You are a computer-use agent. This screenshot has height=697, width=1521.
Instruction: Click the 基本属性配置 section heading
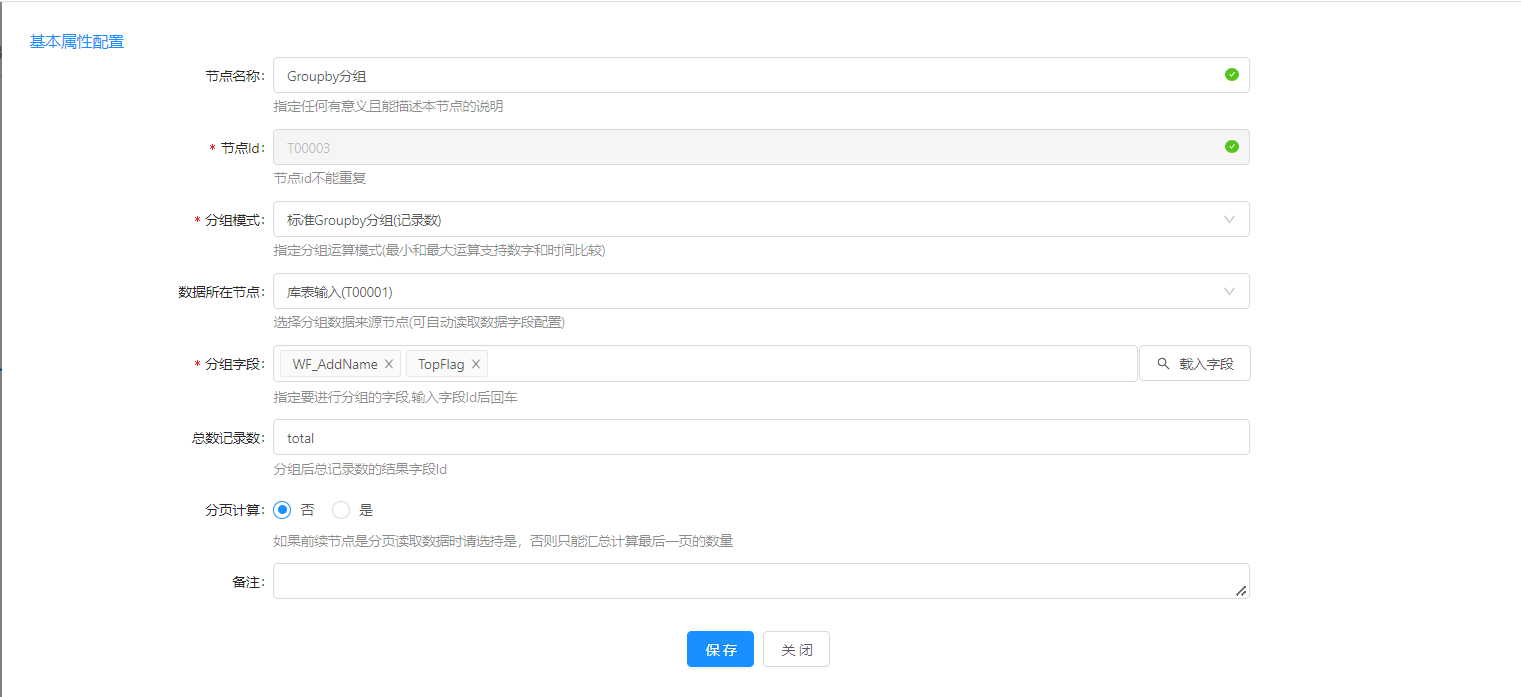pyautogui.click(x=77, y=42)
